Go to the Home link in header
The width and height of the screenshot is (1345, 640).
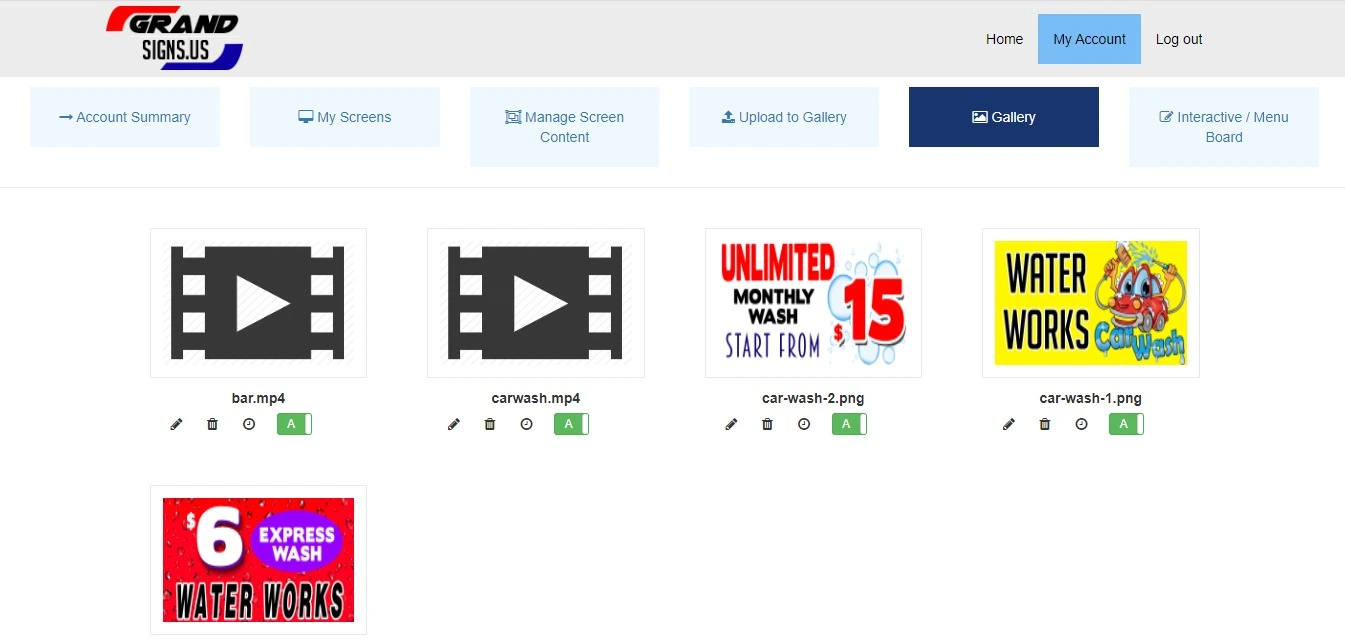coord(1004,39)
